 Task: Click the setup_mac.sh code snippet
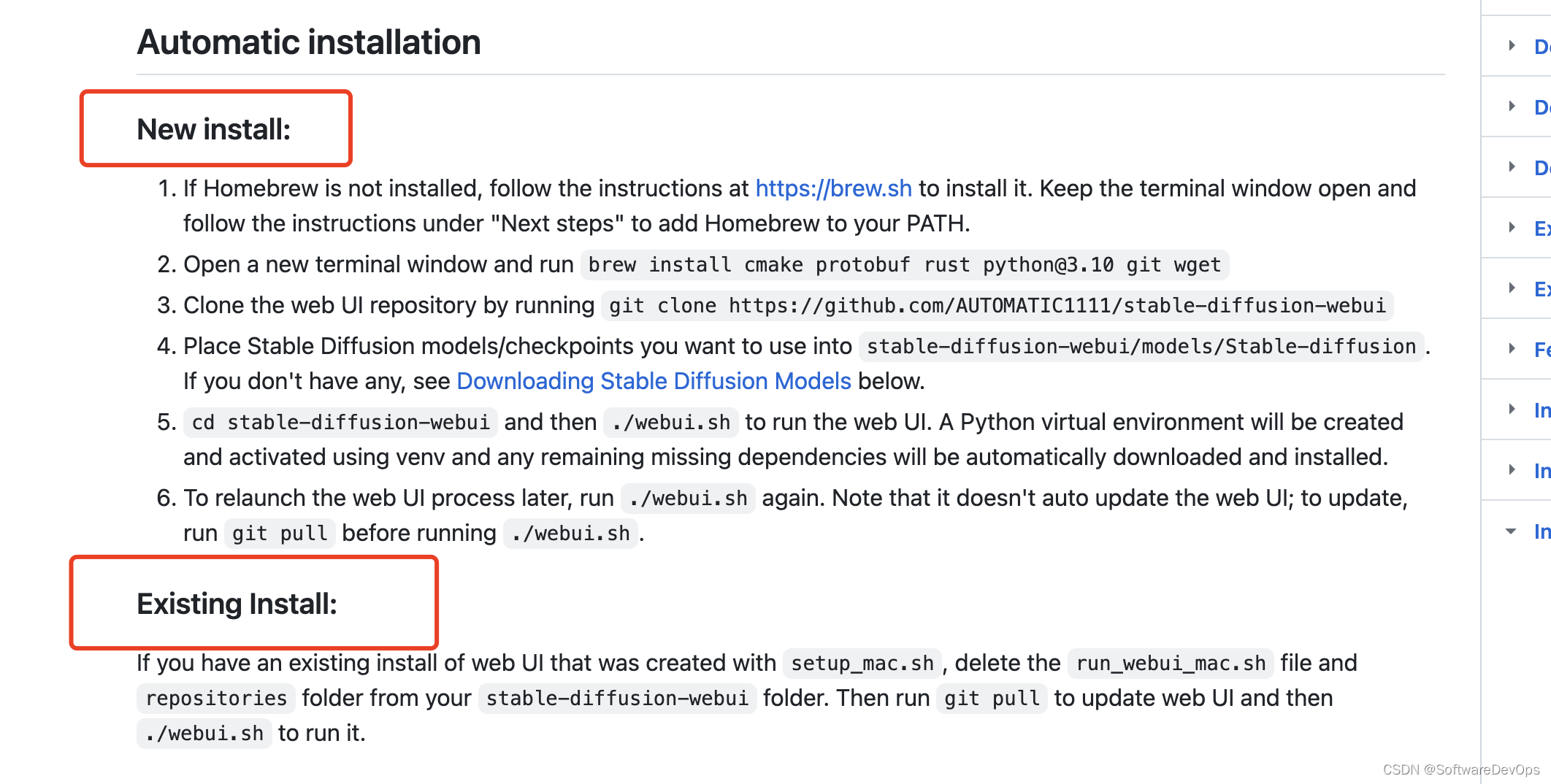(862, 663)
